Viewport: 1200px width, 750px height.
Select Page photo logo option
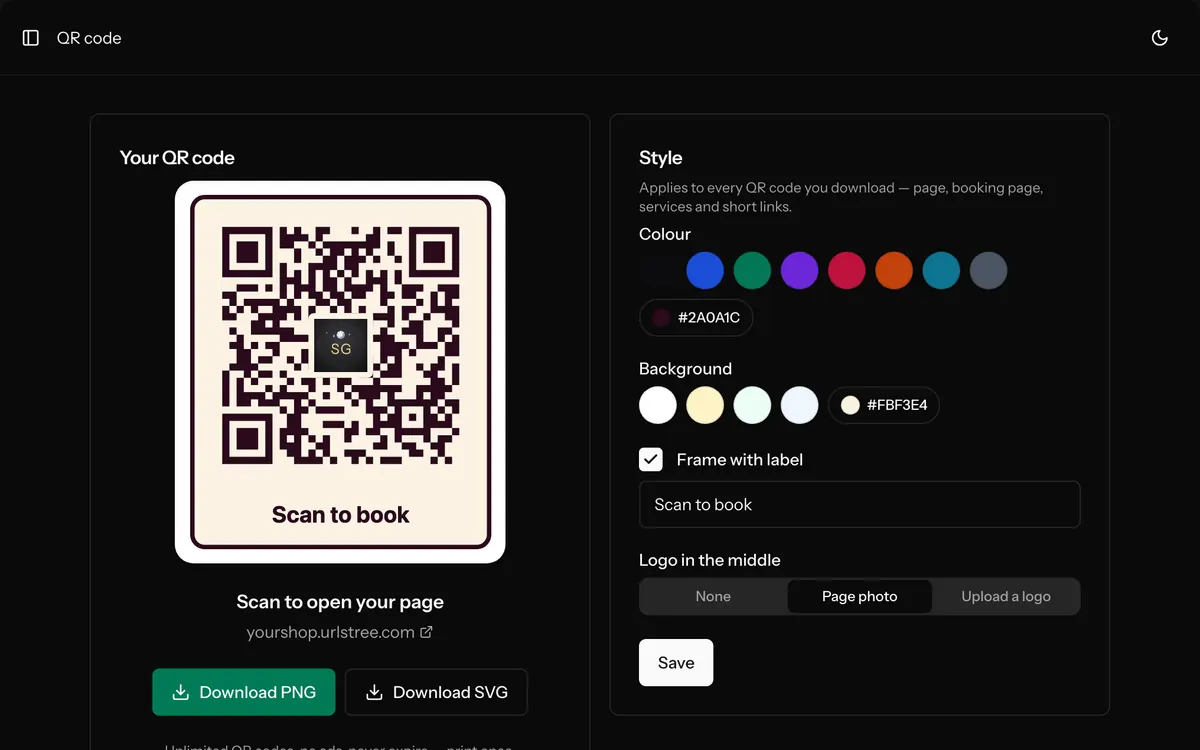[x=860, y=596]
